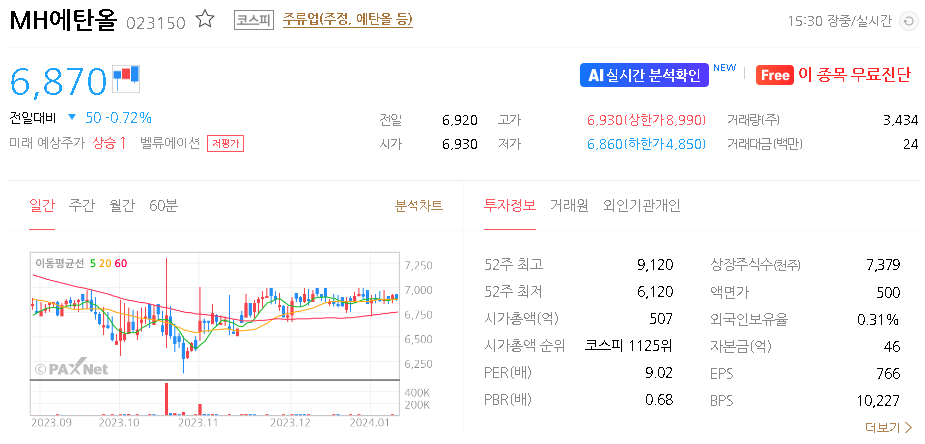Click the 52주 최고 value 9,120
The image size is (925, 444).
pos(655,265)
